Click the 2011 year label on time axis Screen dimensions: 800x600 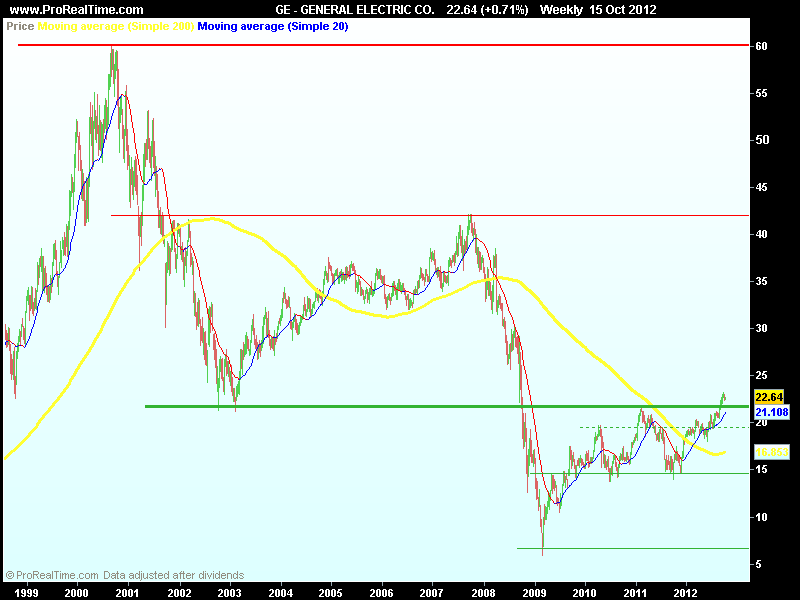point(636,592)
